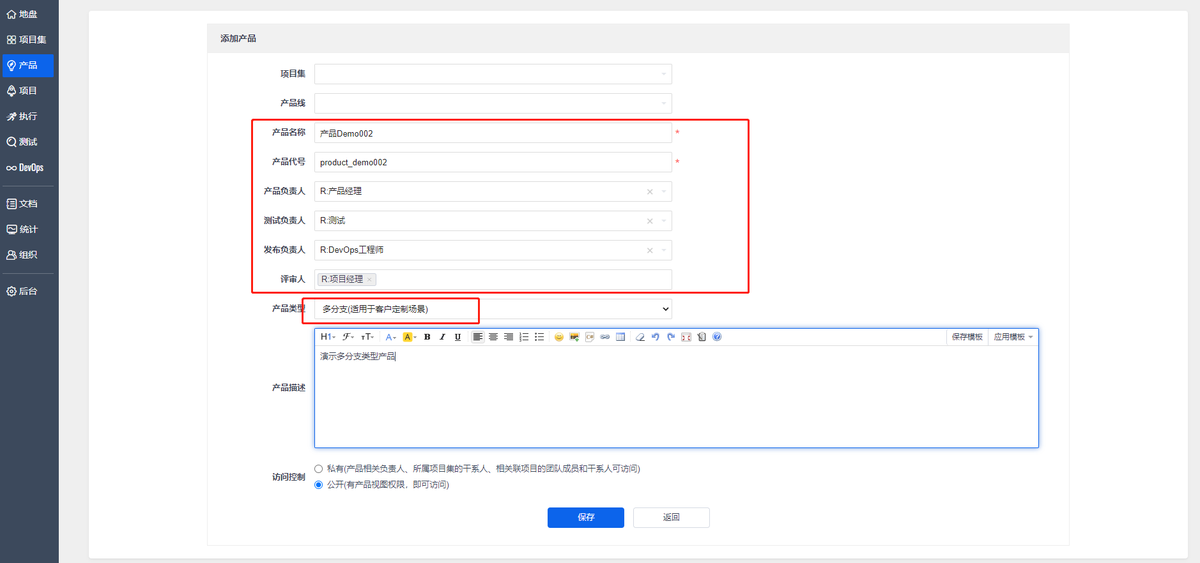This screenshot has height=563, width=1200.
Task: Toggle italic formatting in description editor
Action: 442,337
